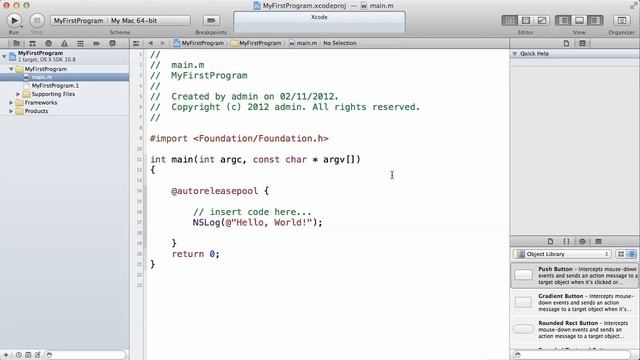Click the library filter search field
This screenshot has height=360, width=640.
571,355
